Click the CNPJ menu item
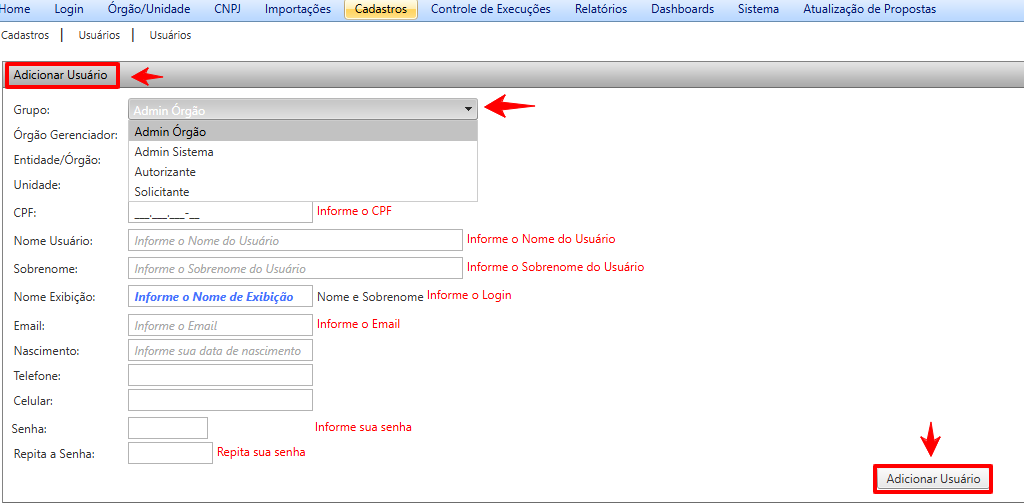This screenshot has width=1024, height=503. pos(227,9)
